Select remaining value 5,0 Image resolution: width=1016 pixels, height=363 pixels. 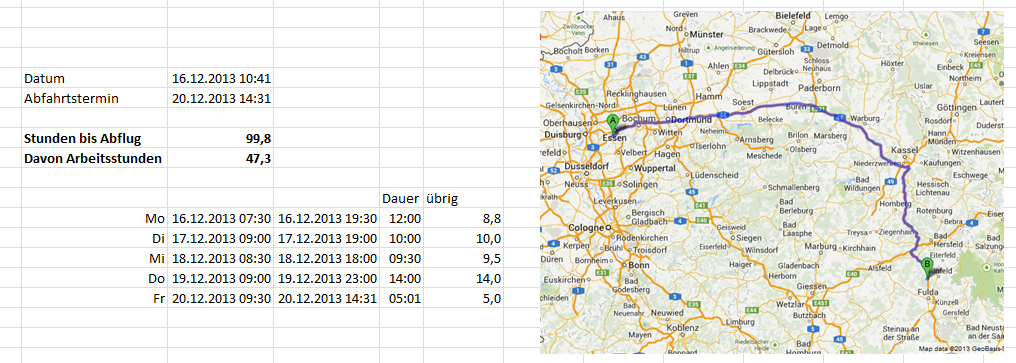[464, 299]
